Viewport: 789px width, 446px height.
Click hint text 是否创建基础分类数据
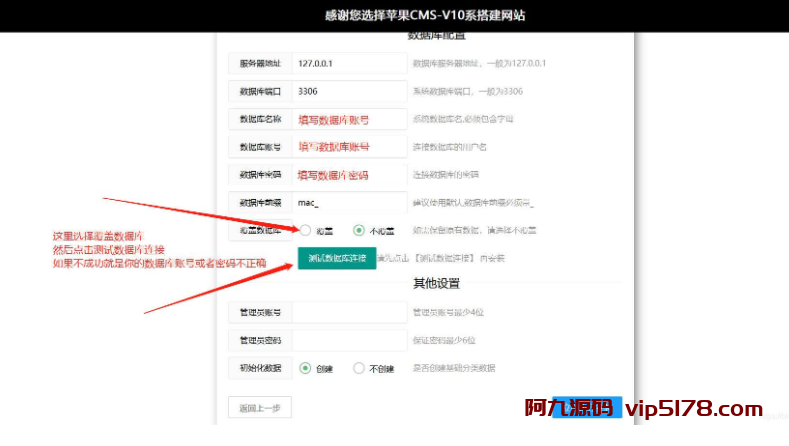454,368
